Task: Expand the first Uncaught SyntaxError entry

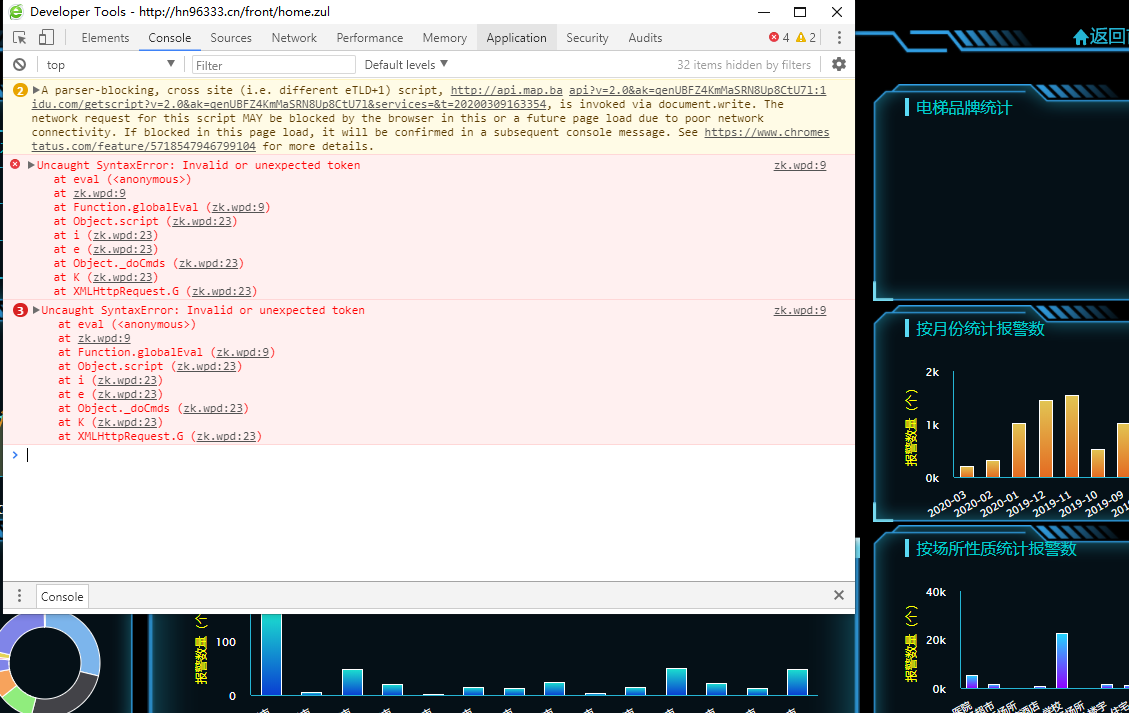Action: pos(31,165)
